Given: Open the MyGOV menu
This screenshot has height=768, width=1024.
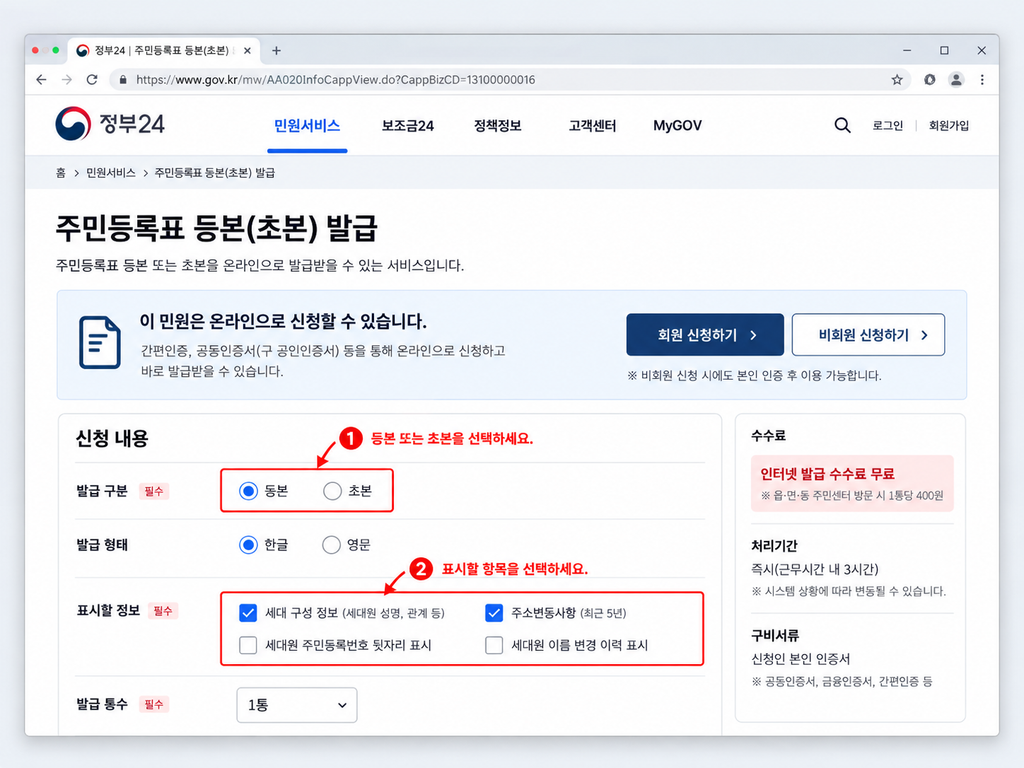Looking at the screenshot, I should point(677,125).
